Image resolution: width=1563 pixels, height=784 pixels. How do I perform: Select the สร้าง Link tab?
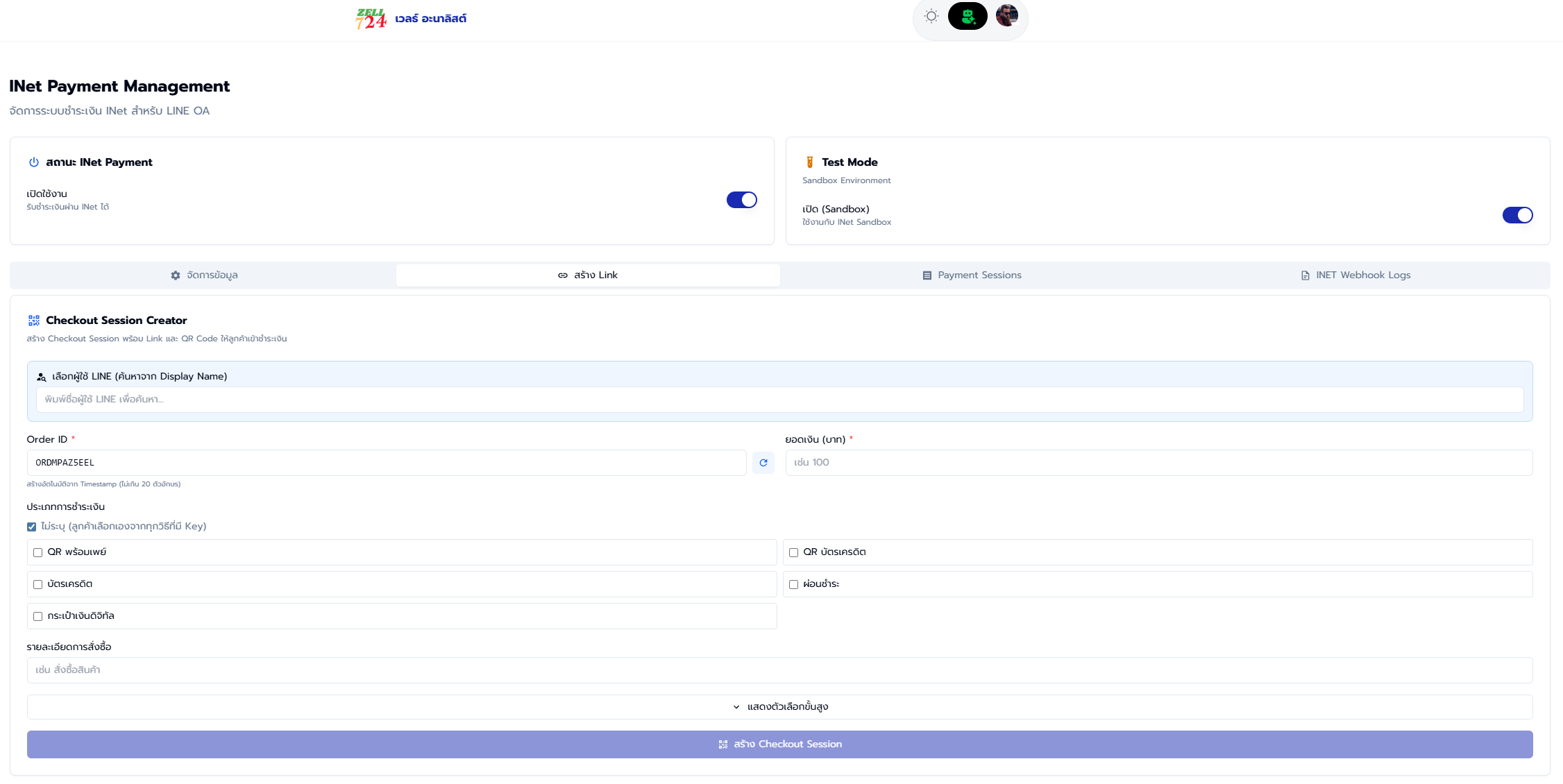(x=588, y=275)
